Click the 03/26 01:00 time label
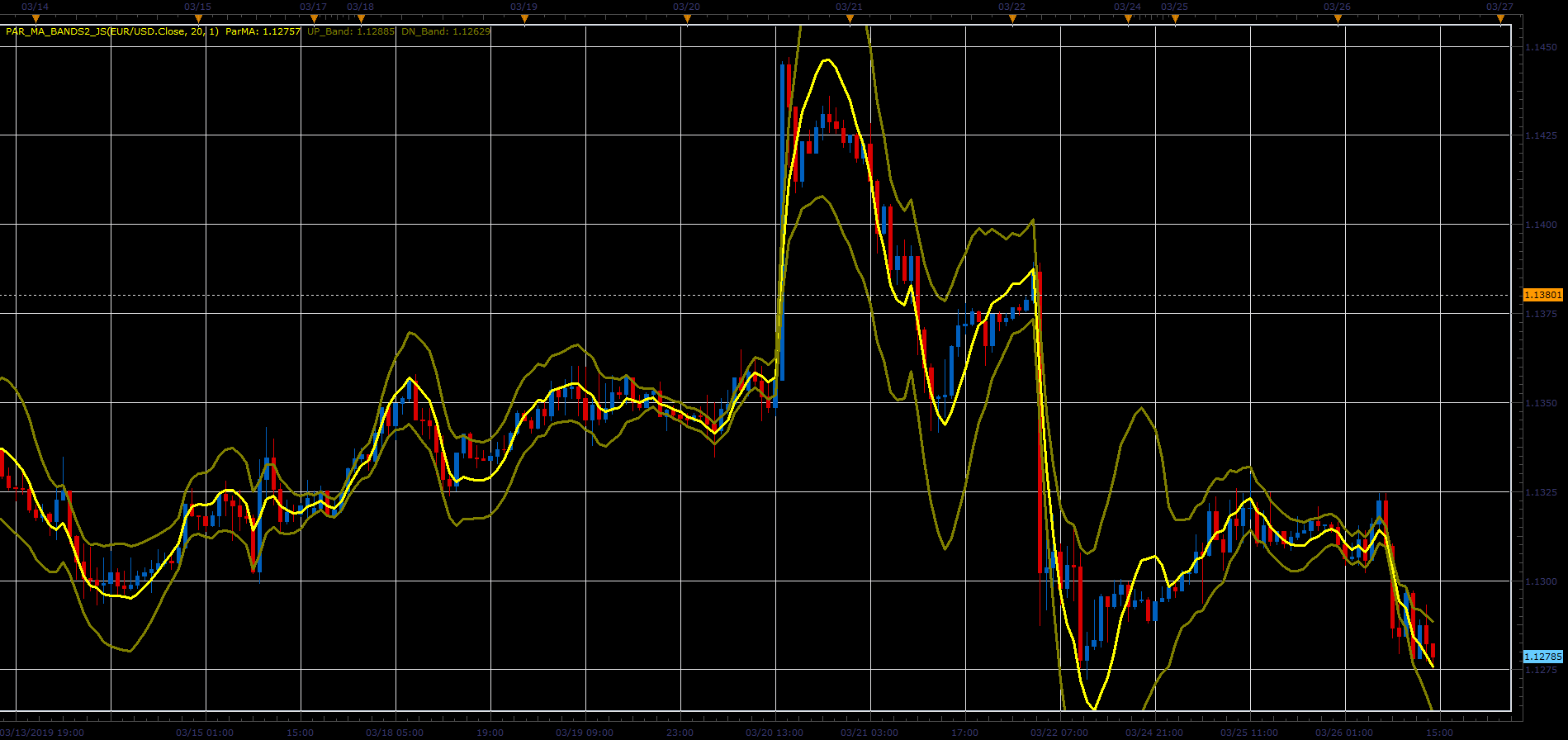1568x740 pixels. pyautogui.click(x=1344, y=733)
